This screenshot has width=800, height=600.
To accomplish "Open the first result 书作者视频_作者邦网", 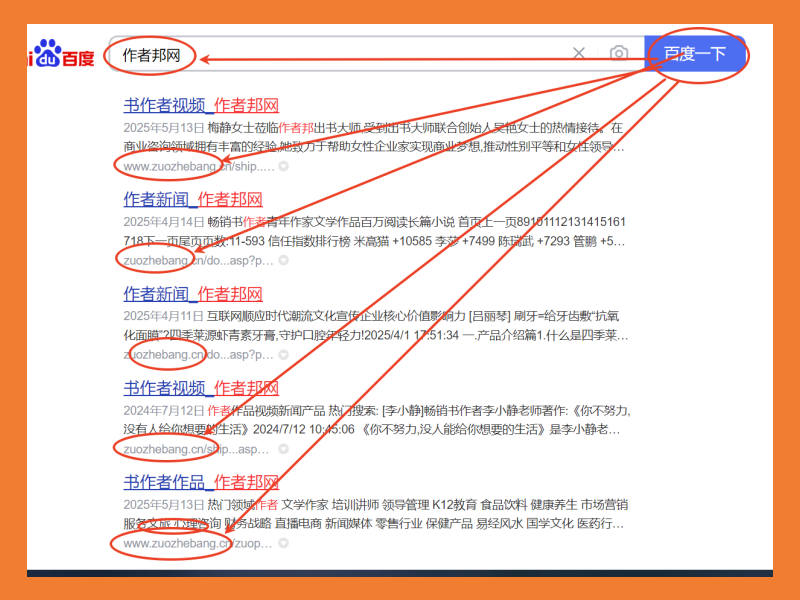I will (201, 106).
